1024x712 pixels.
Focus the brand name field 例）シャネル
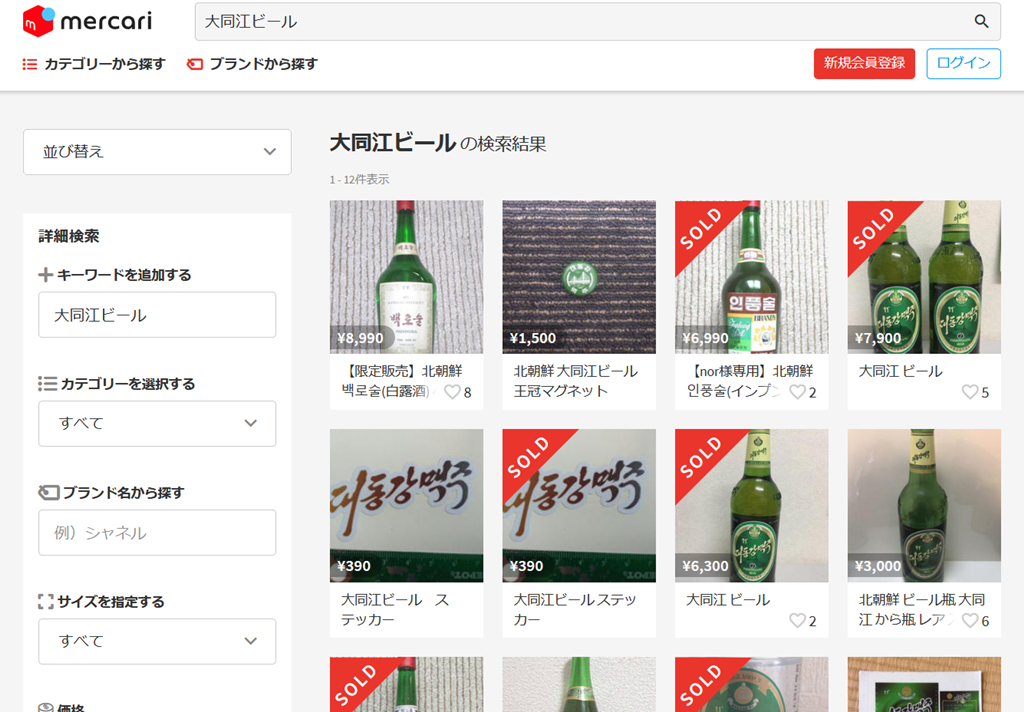coord(157,533)
